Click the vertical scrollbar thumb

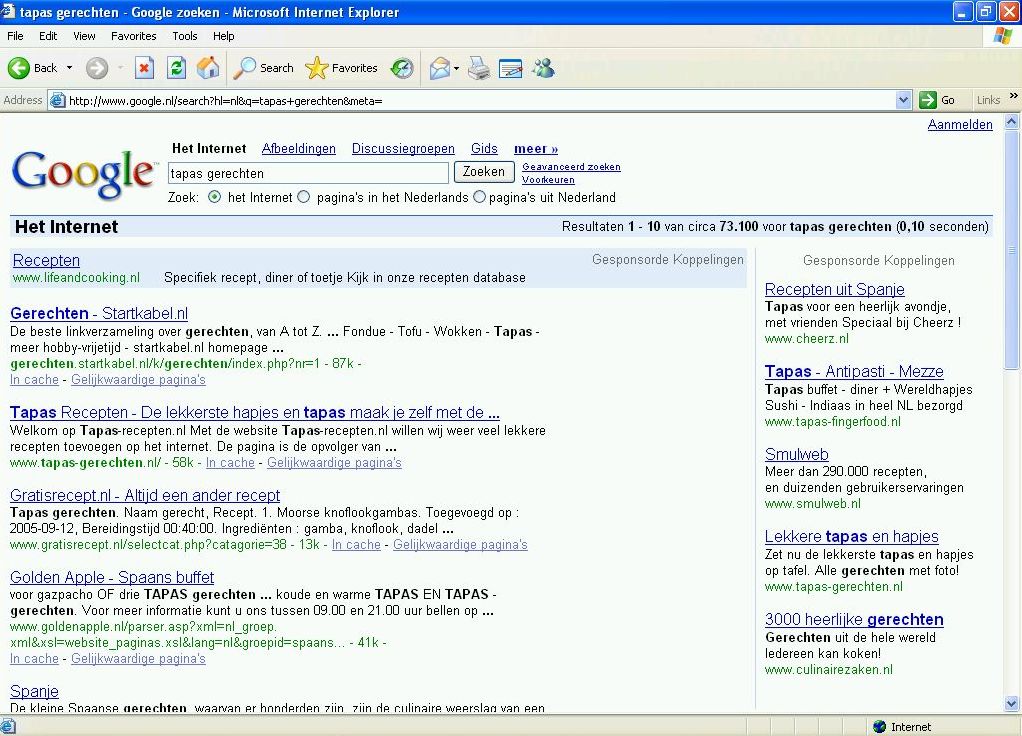point(1011,250)
